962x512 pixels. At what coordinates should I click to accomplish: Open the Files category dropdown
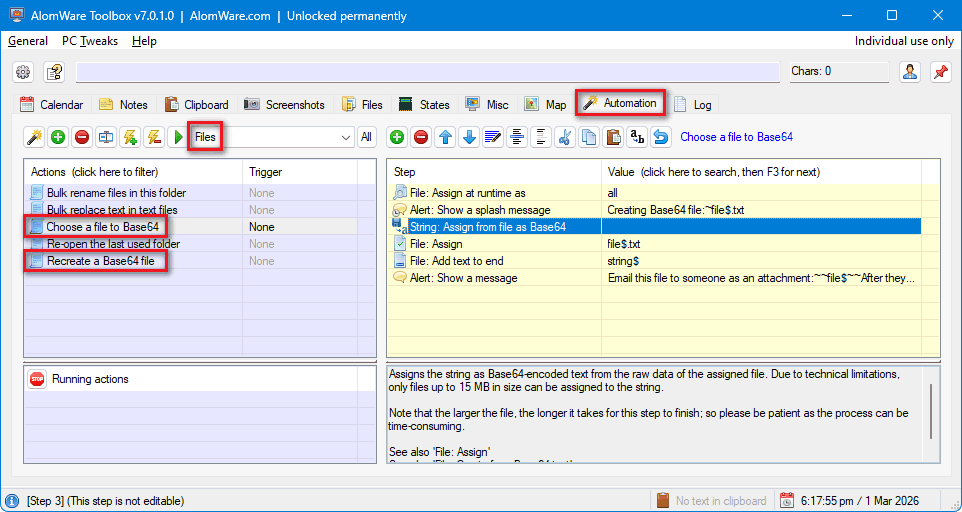[346, 137]
